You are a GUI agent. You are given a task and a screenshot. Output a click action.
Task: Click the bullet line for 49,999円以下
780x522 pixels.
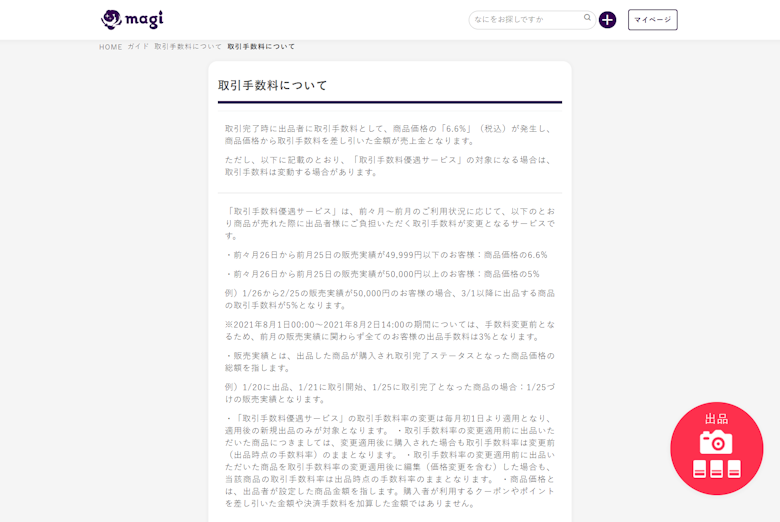tap(386, 255)
